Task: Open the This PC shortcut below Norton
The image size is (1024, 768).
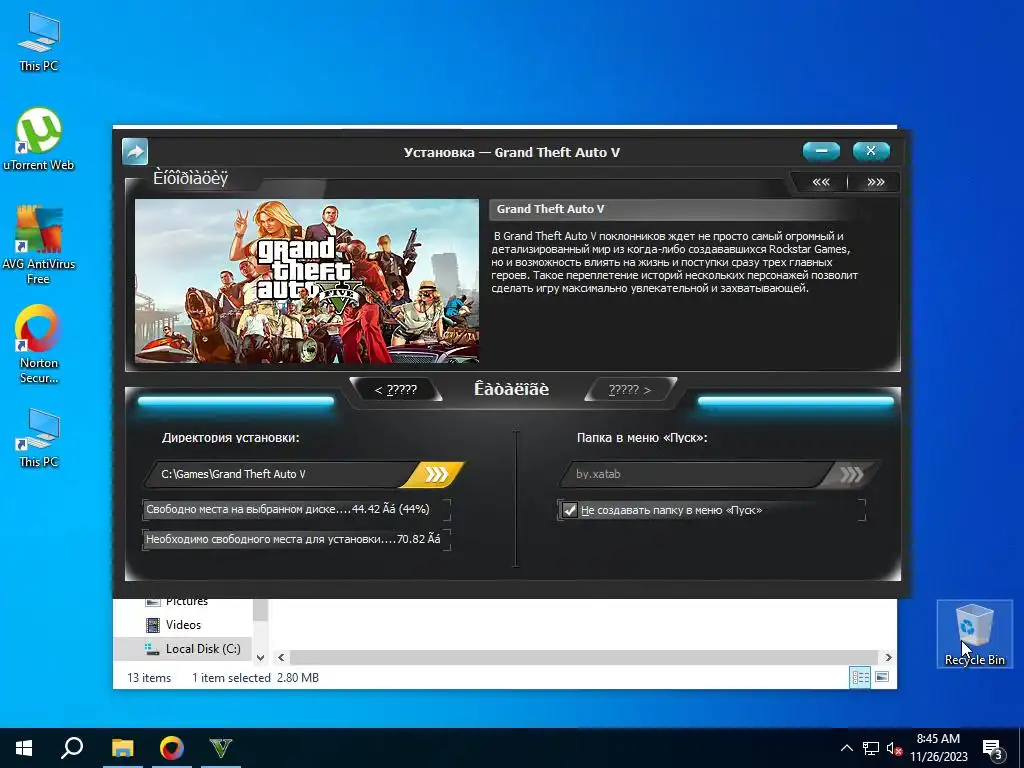Action: (39, 438)
